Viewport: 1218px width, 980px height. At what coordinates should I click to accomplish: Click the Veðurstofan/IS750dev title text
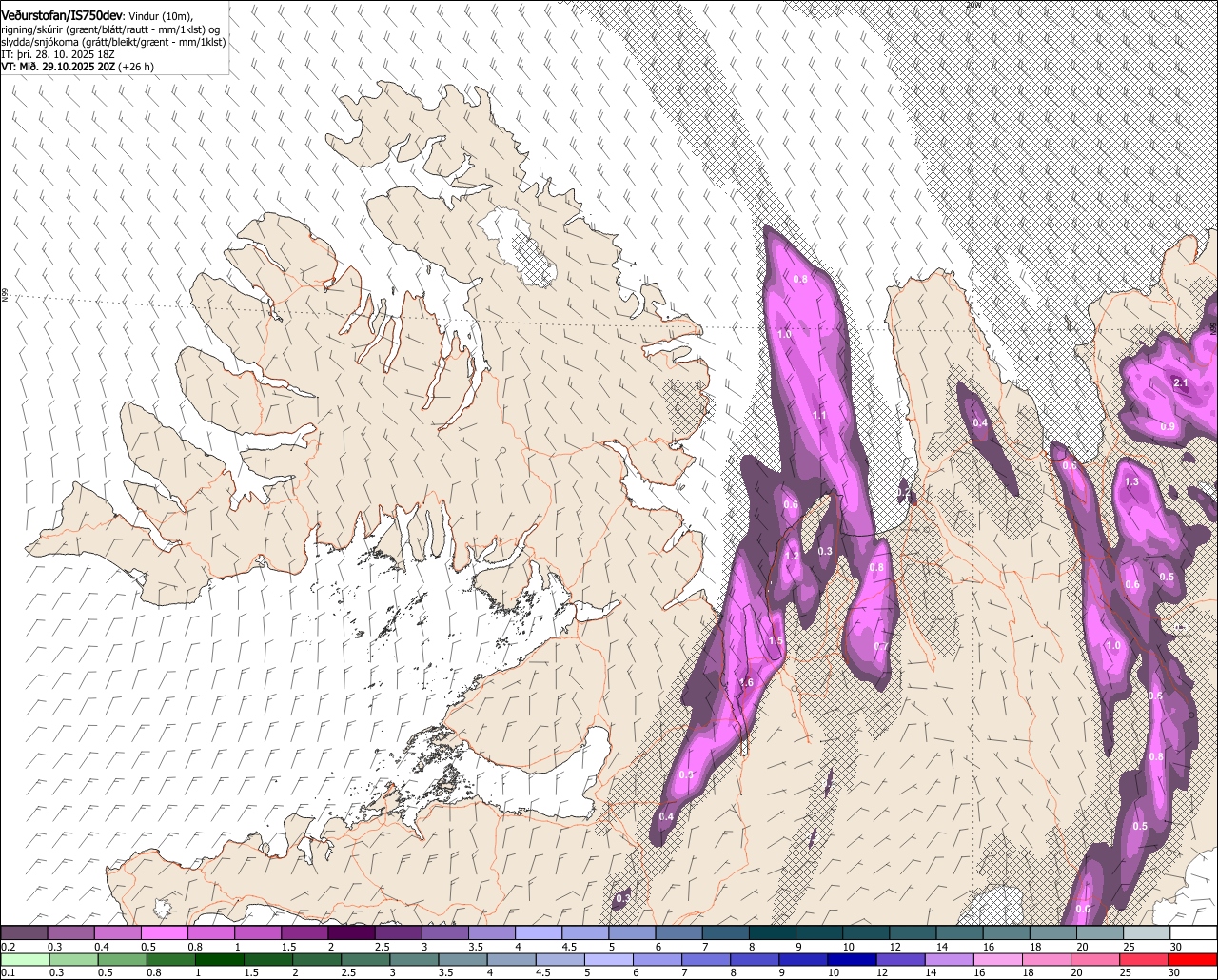point(62,15)
